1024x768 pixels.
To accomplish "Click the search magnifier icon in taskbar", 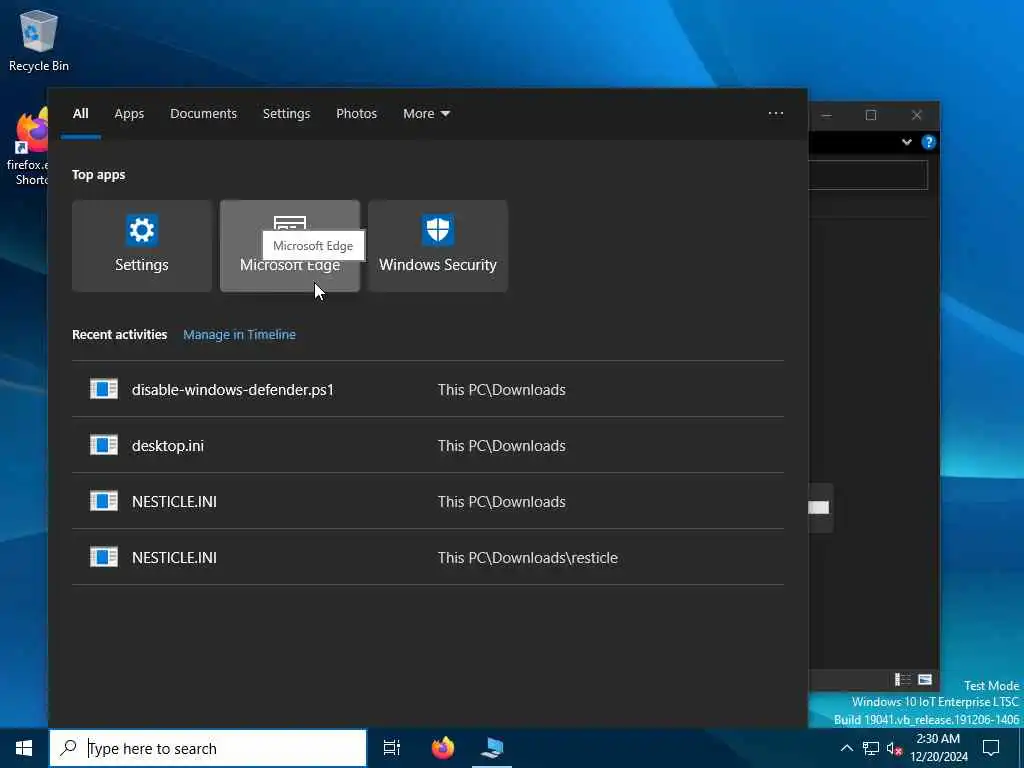I will (x=68, y=748).
